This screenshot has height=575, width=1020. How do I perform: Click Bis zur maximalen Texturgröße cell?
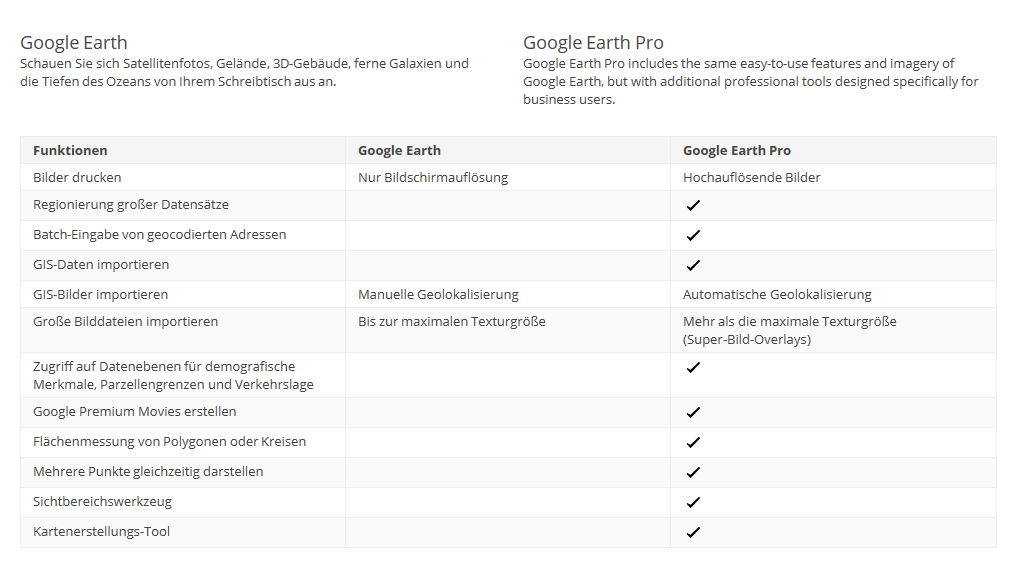click(451, 321)
